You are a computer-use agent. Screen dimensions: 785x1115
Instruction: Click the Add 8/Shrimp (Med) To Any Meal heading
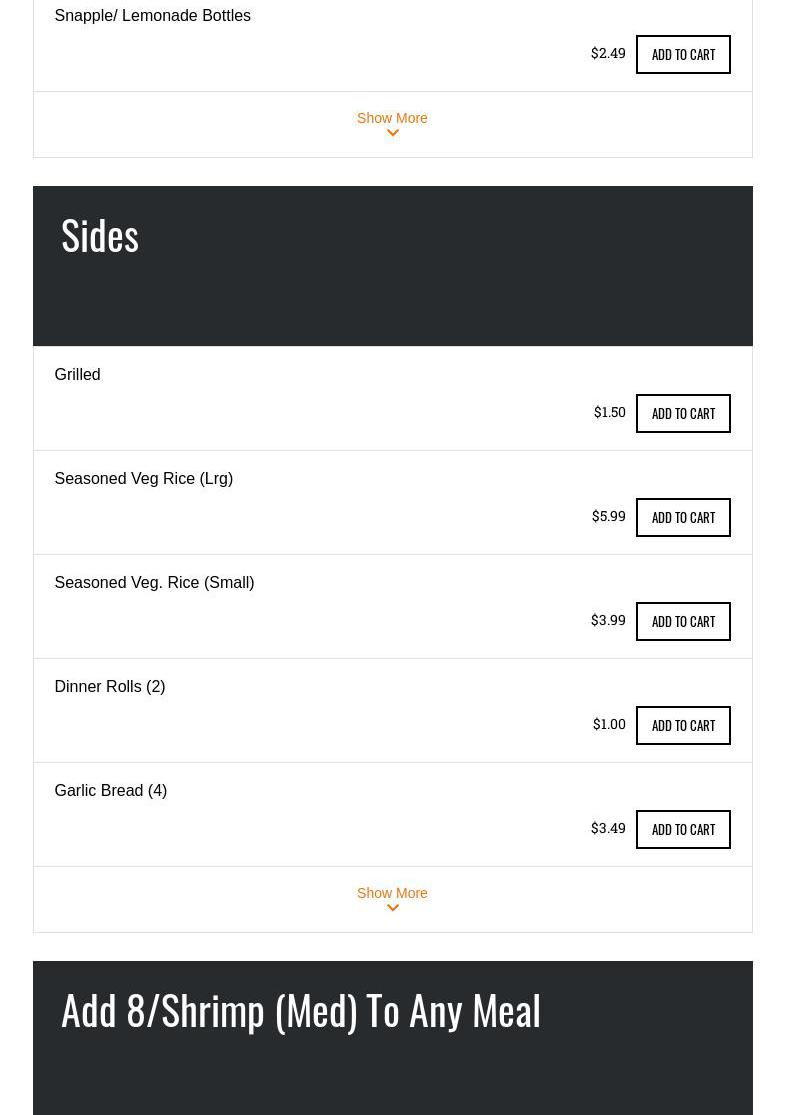point(300,1010)
